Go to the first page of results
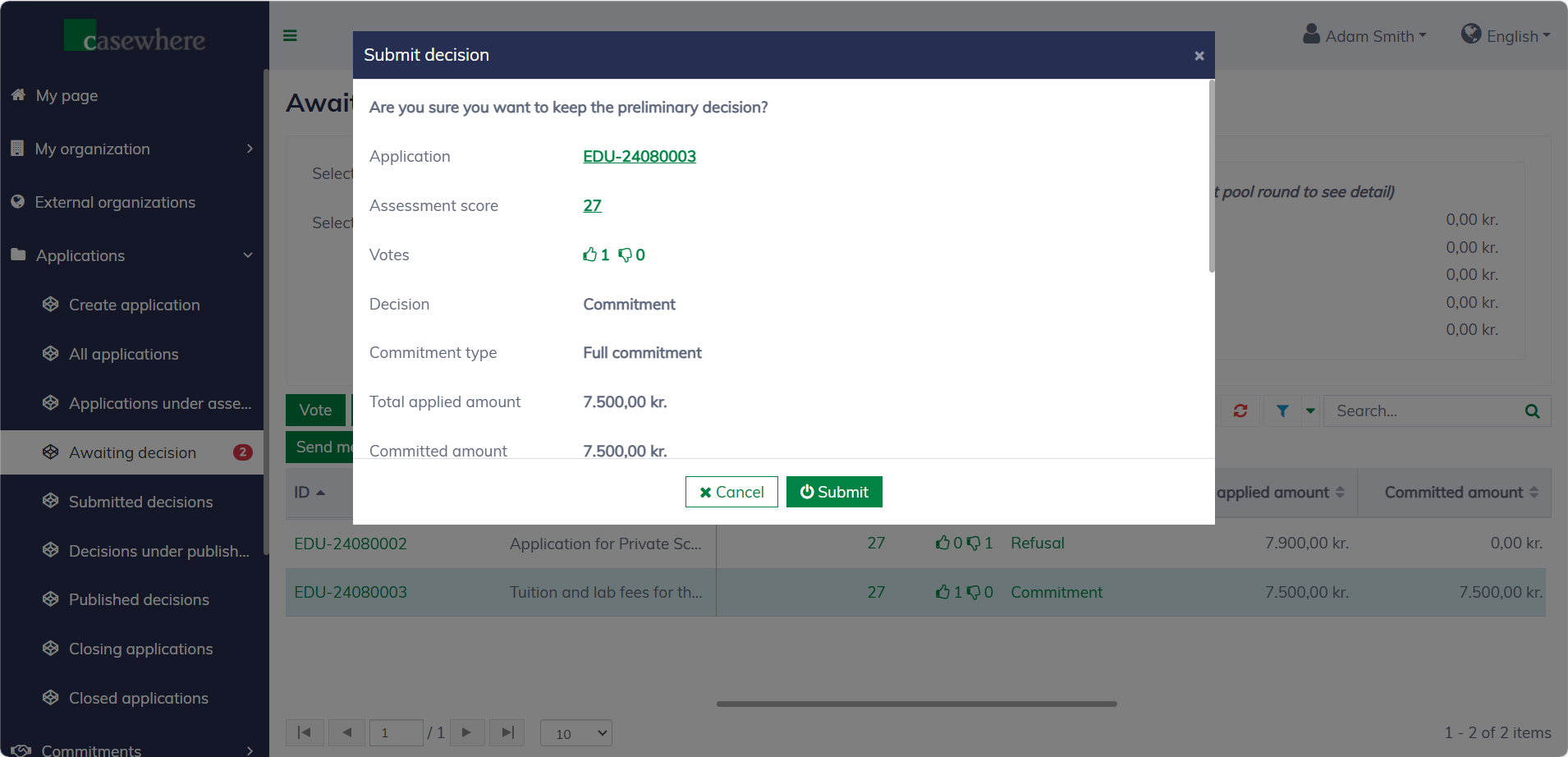 (304, 732)
